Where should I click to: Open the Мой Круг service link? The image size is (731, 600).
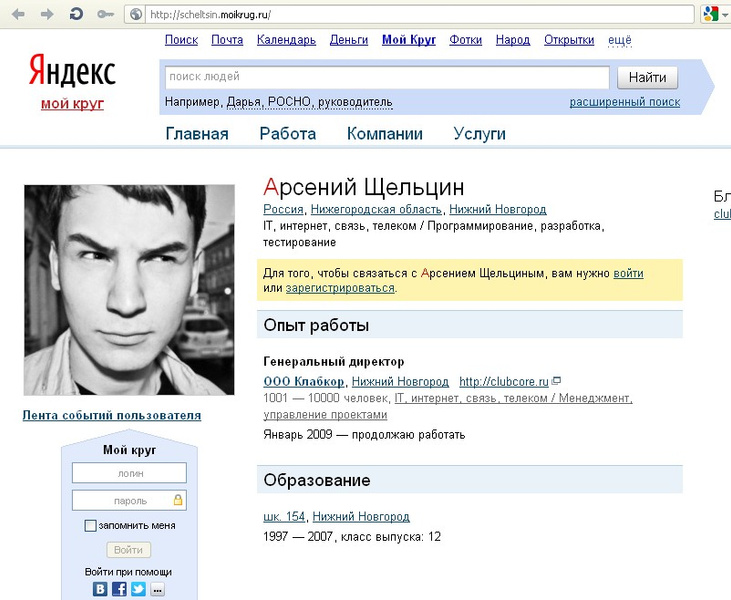(409, 40)
